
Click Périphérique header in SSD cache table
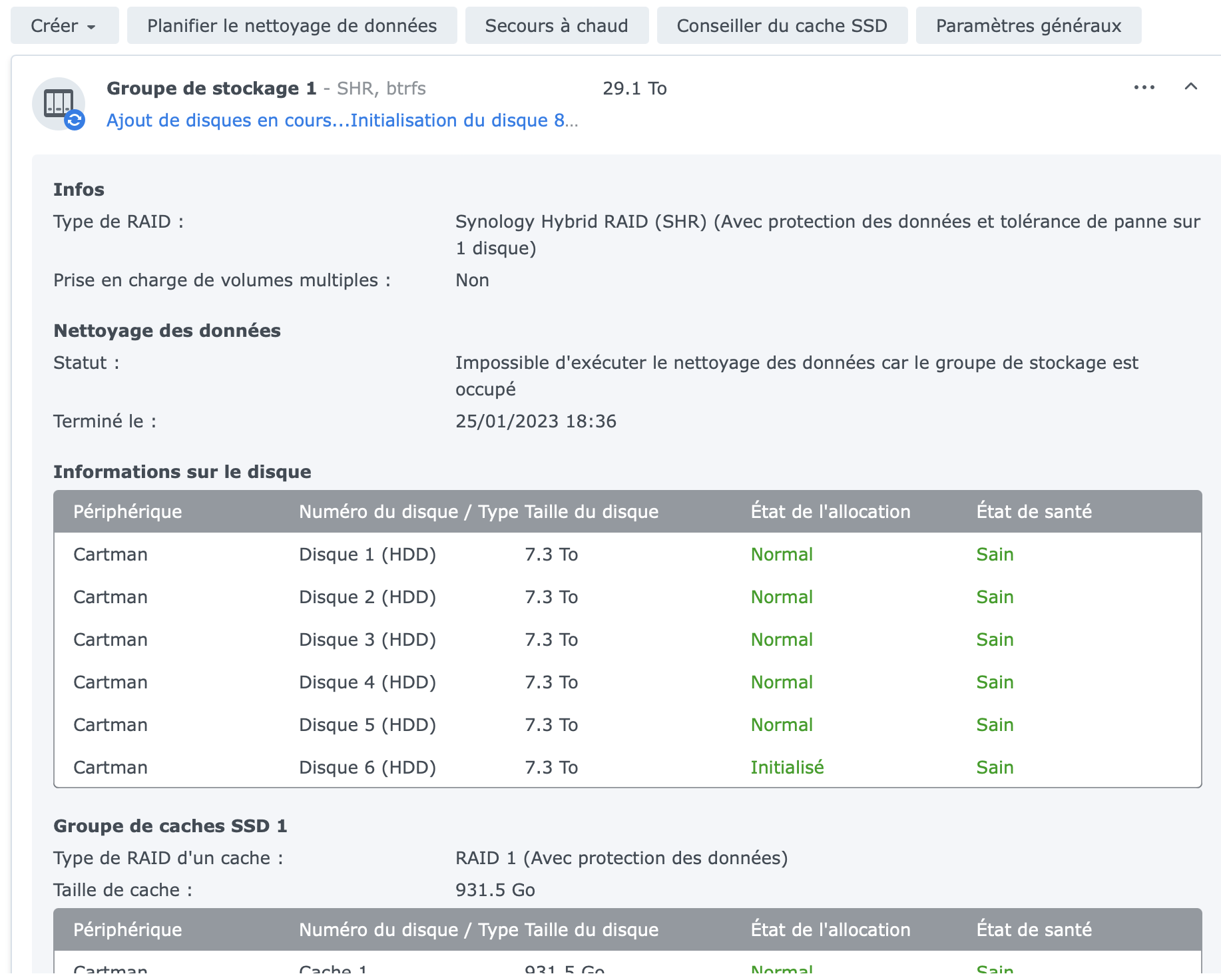[x=127, y=930]
